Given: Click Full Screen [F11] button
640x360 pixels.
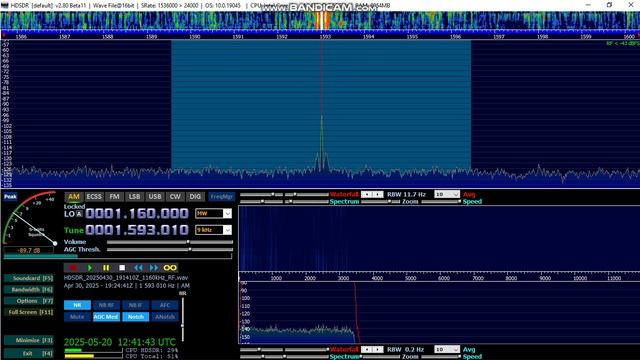Looking at the screenshot, I should (29, 312).
